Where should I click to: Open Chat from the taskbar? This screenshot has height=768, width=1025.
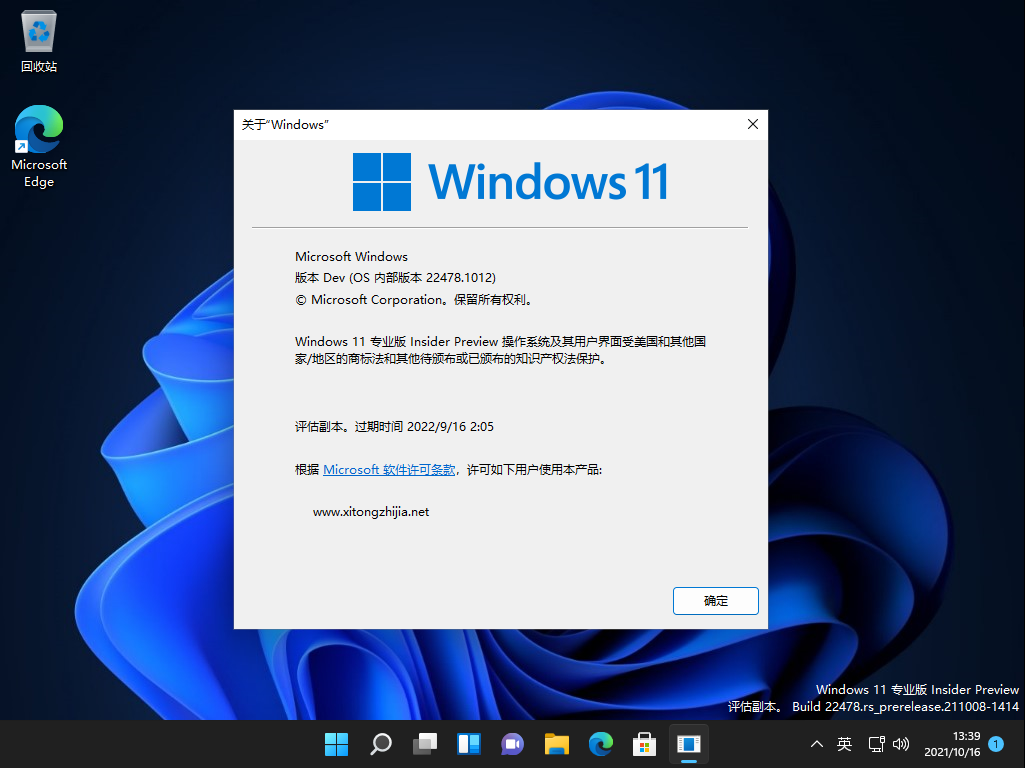(x=512, y=744)
